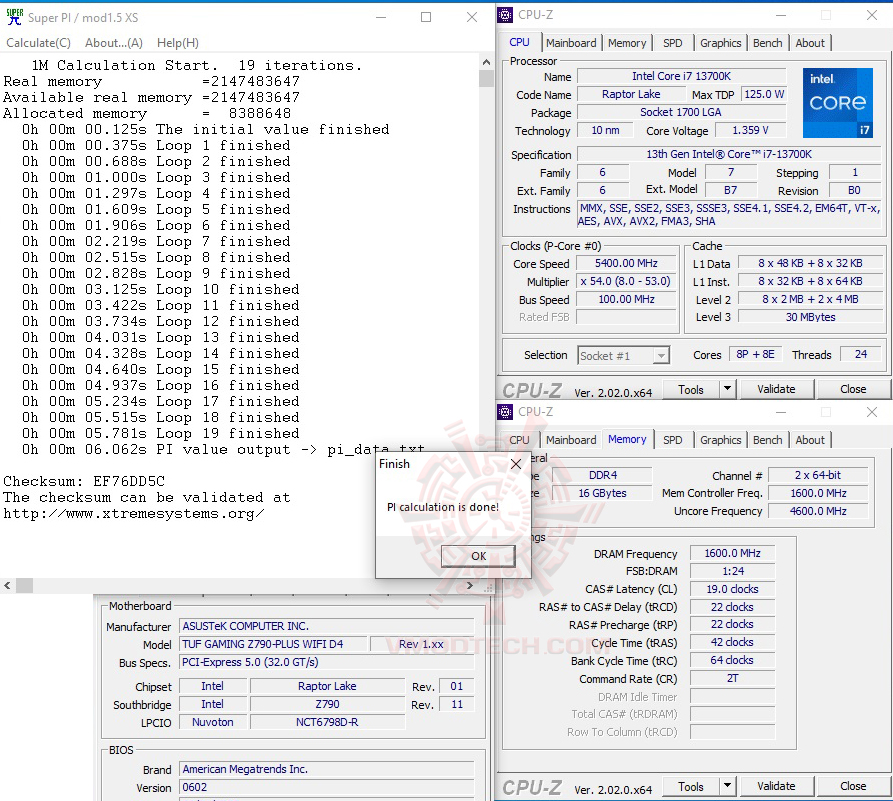Open the Tools dropdown in the lower CPU-Z window
The image size is (893, 801).
click(x=698, y=786)
